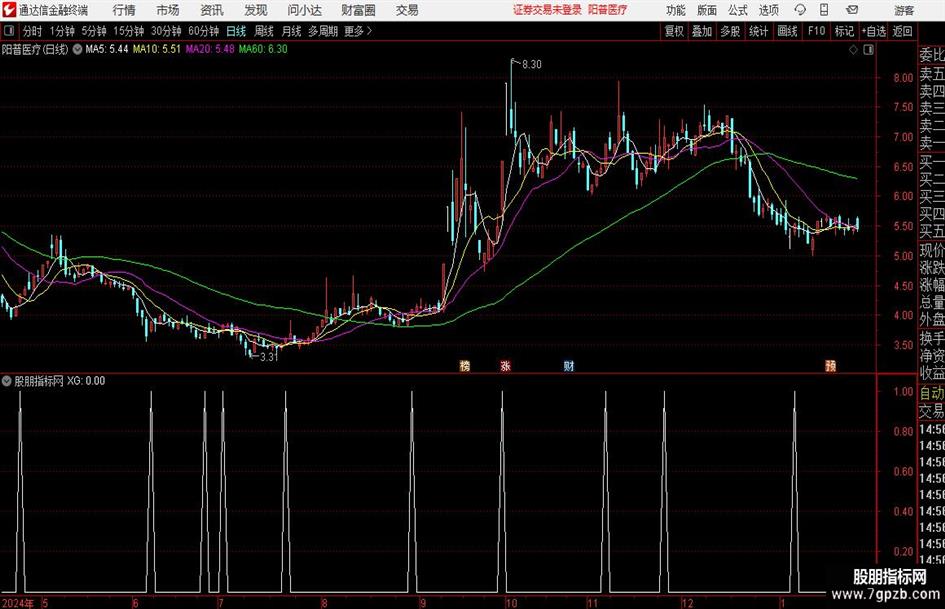
Task: Add stock with +自选 button
Action: coord(873,31)
